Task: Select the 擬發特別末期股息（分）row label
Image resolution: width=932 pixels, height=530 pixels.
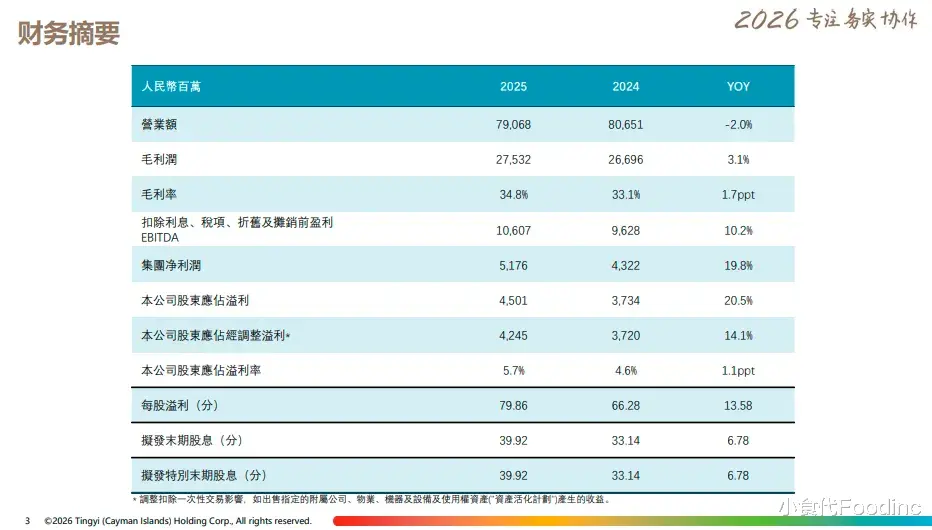Action: (203, 475)
